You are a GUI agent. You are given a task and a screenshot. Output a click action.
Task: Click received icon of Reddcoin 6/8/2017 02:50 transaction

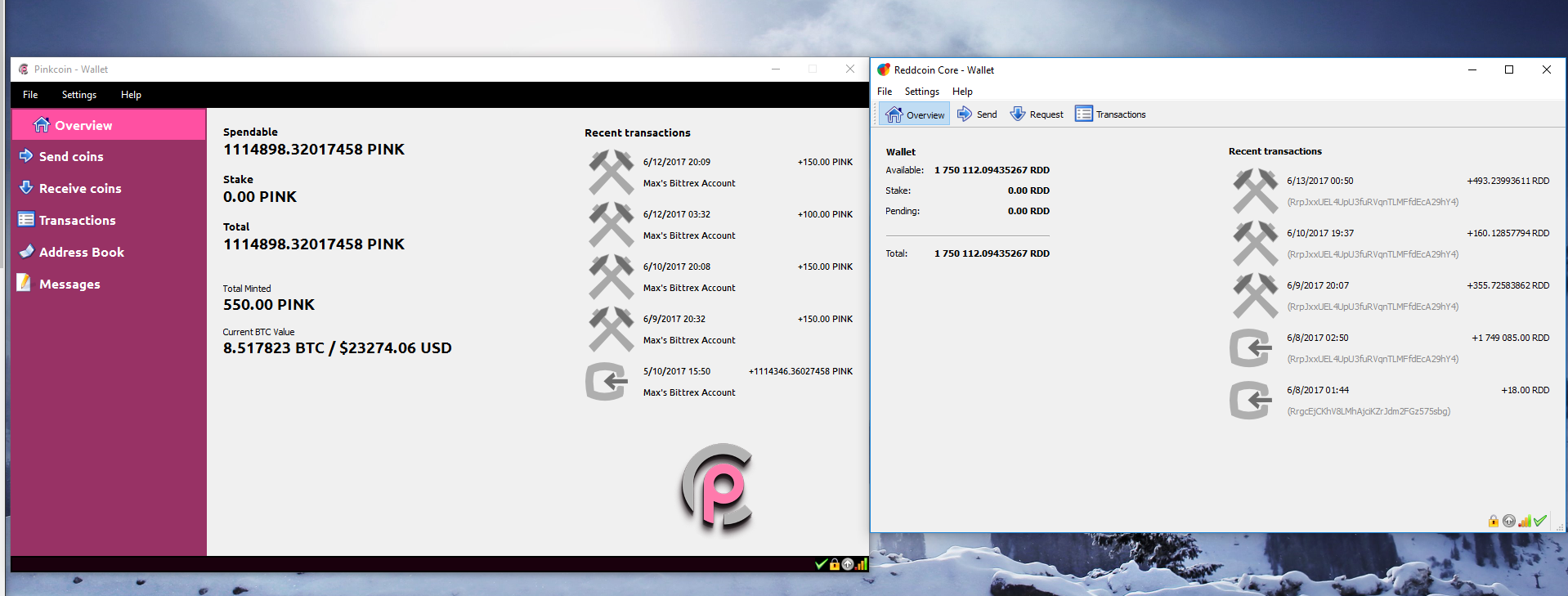(1252, 348)
